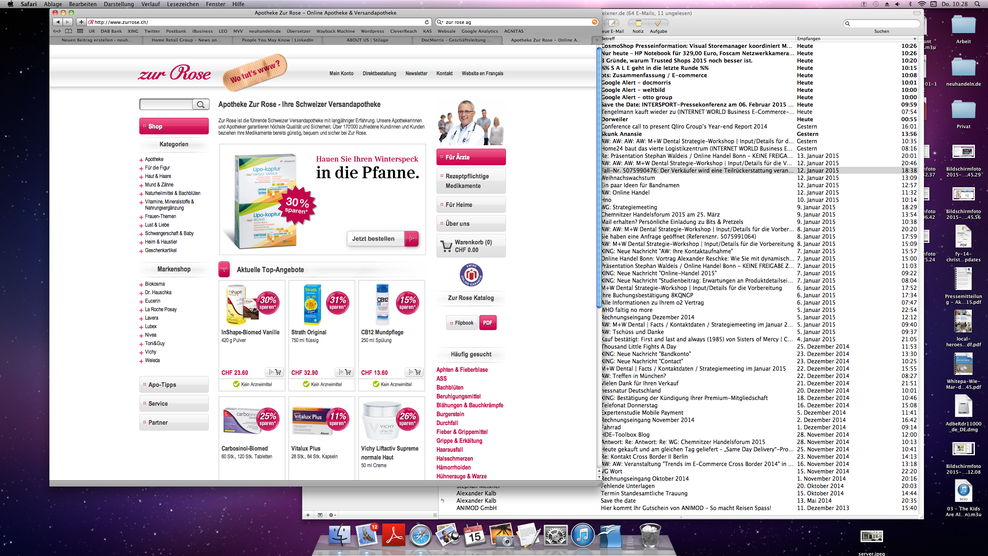The image size is (988, 556).
Task: Open System Preferences gear in Dock
Action: click(555, 535)
